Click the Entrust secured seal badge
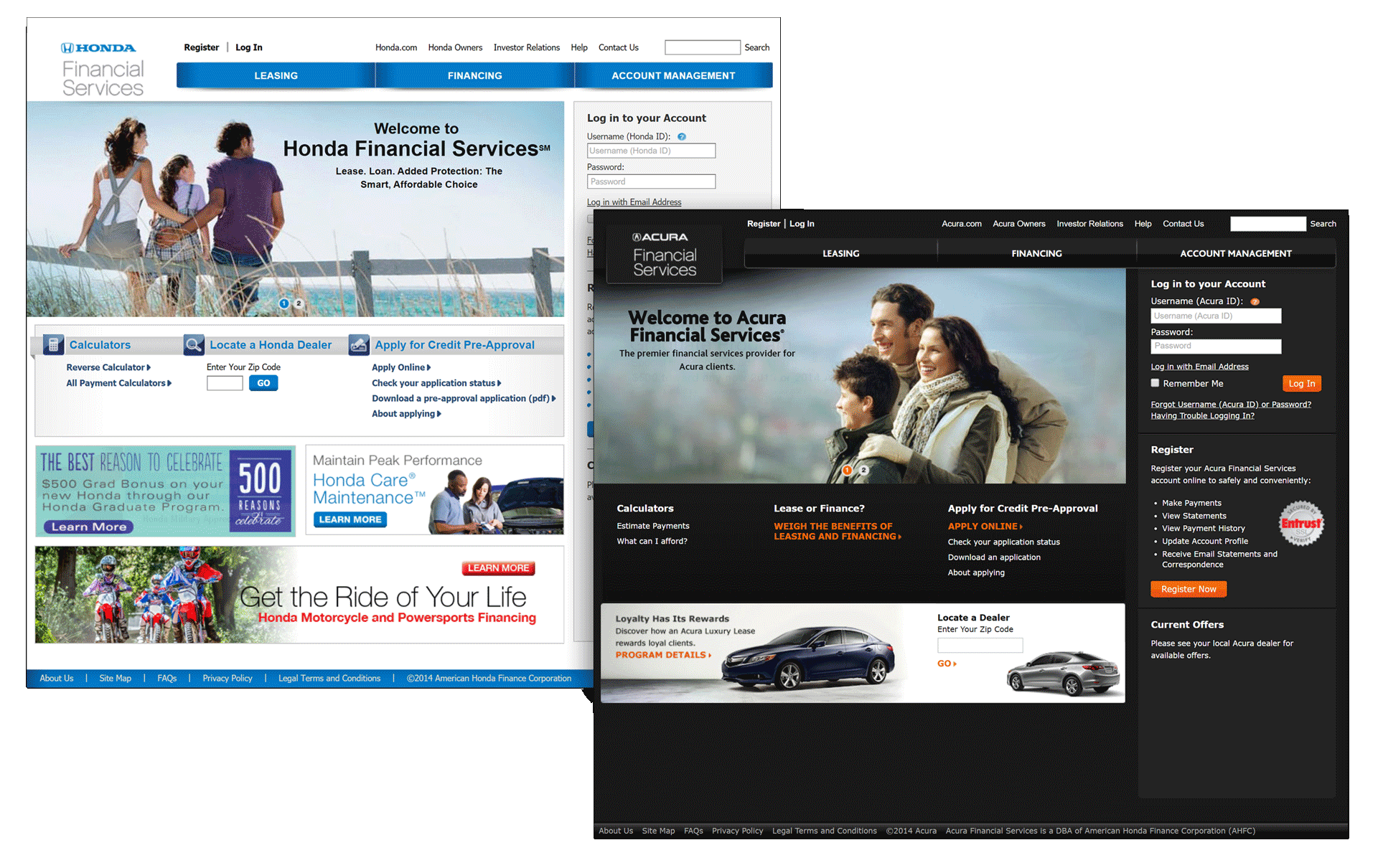Viewport: 1378px width, 868px height. [x=1301, y=524]
